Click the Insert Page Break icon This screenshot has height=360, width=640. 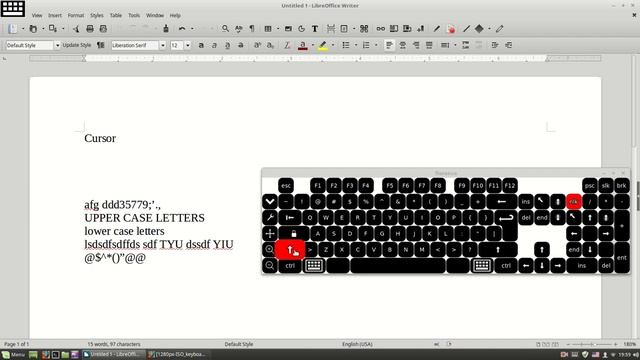tap(331, 29)
